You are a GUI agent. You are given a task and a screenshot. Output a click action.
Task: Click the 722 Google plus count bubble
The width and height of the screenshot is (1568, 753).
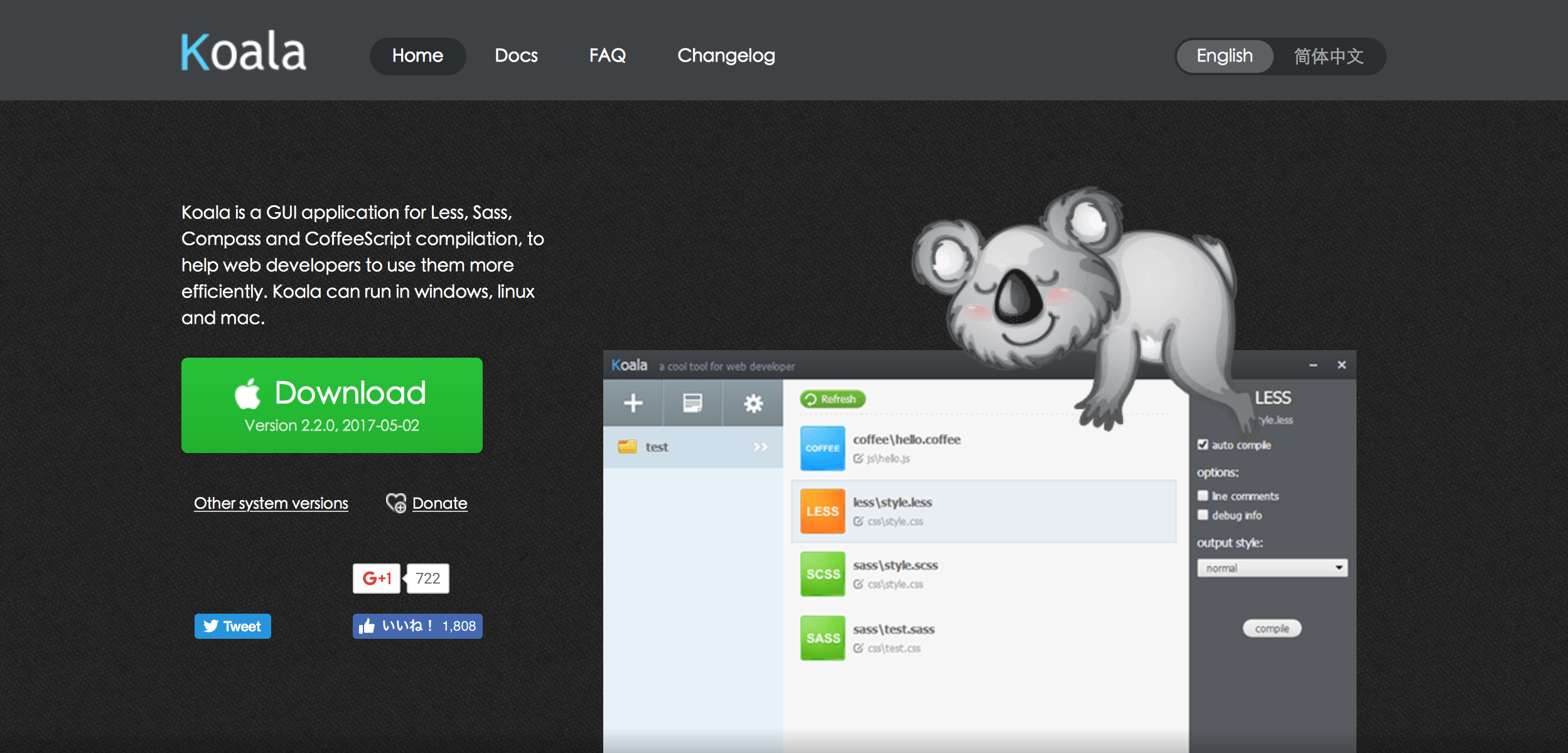pyautogui.click(x=428, y=578)
